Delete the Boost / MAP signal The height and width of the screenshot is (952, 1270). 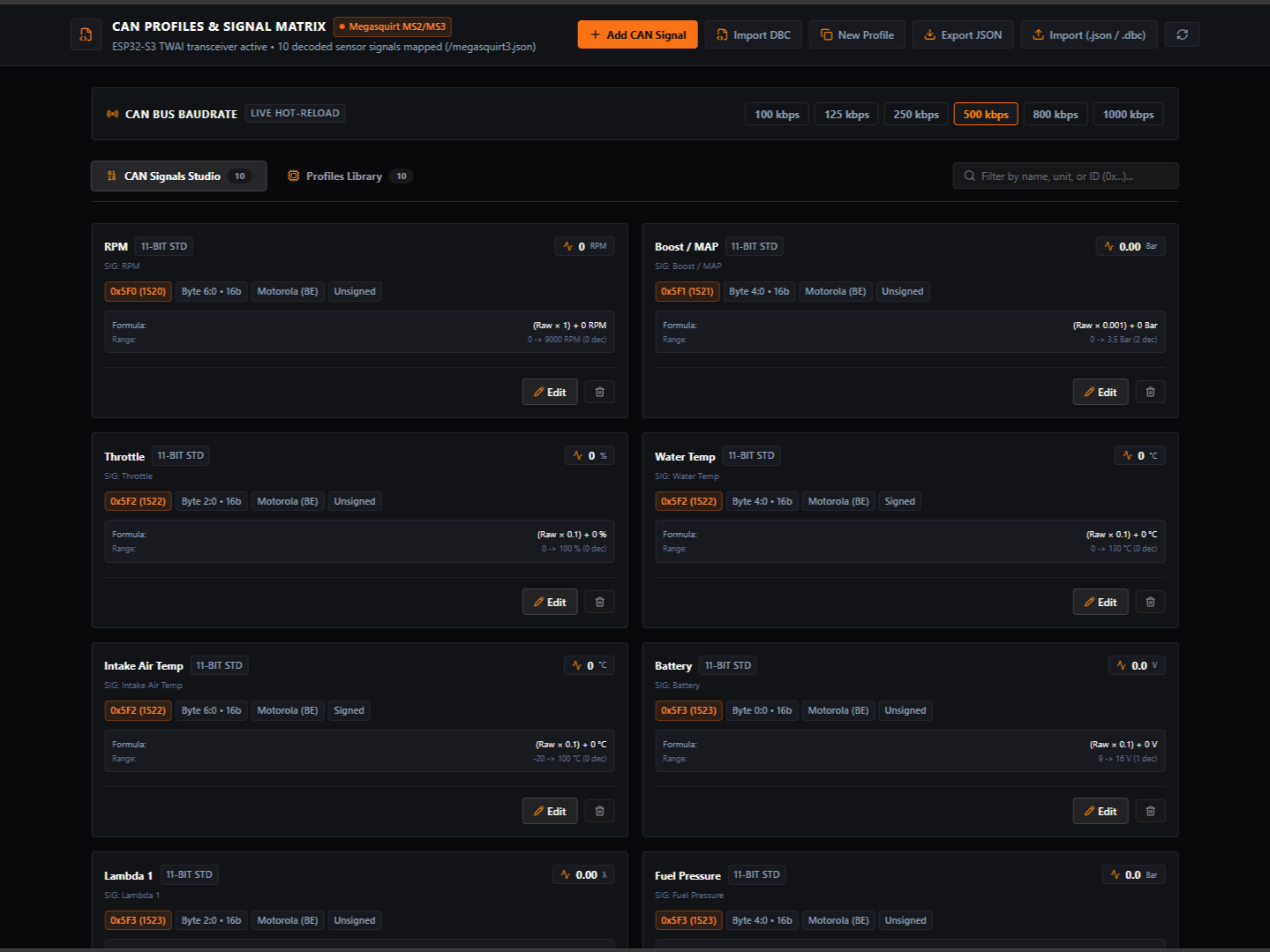[1150, 392]
